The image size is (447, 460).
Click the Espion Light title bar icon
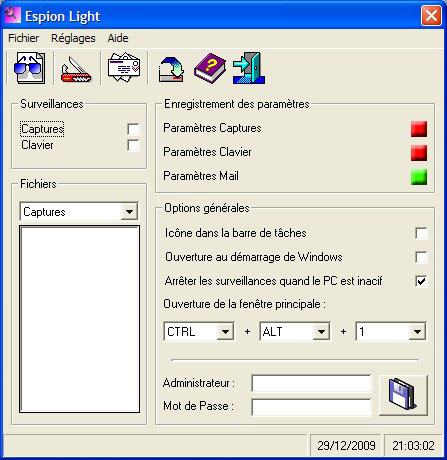(12, 15)
